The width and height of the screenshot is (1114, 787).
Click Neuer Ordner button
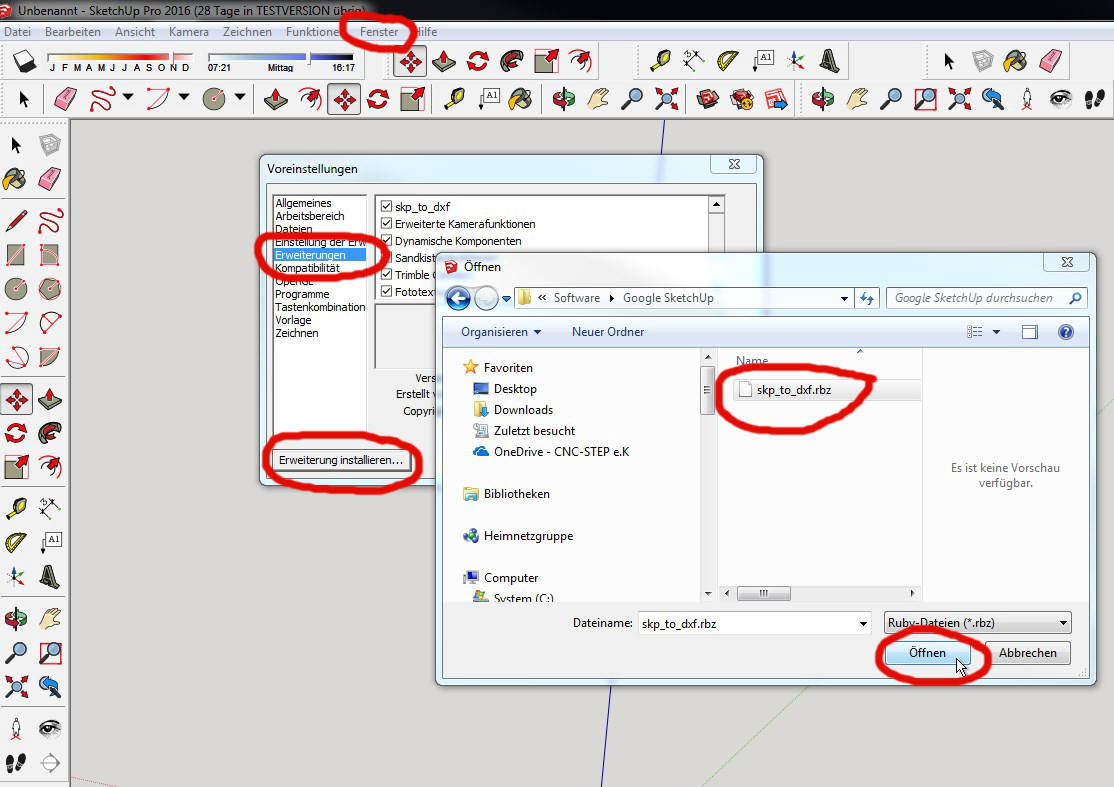[608, 332]
